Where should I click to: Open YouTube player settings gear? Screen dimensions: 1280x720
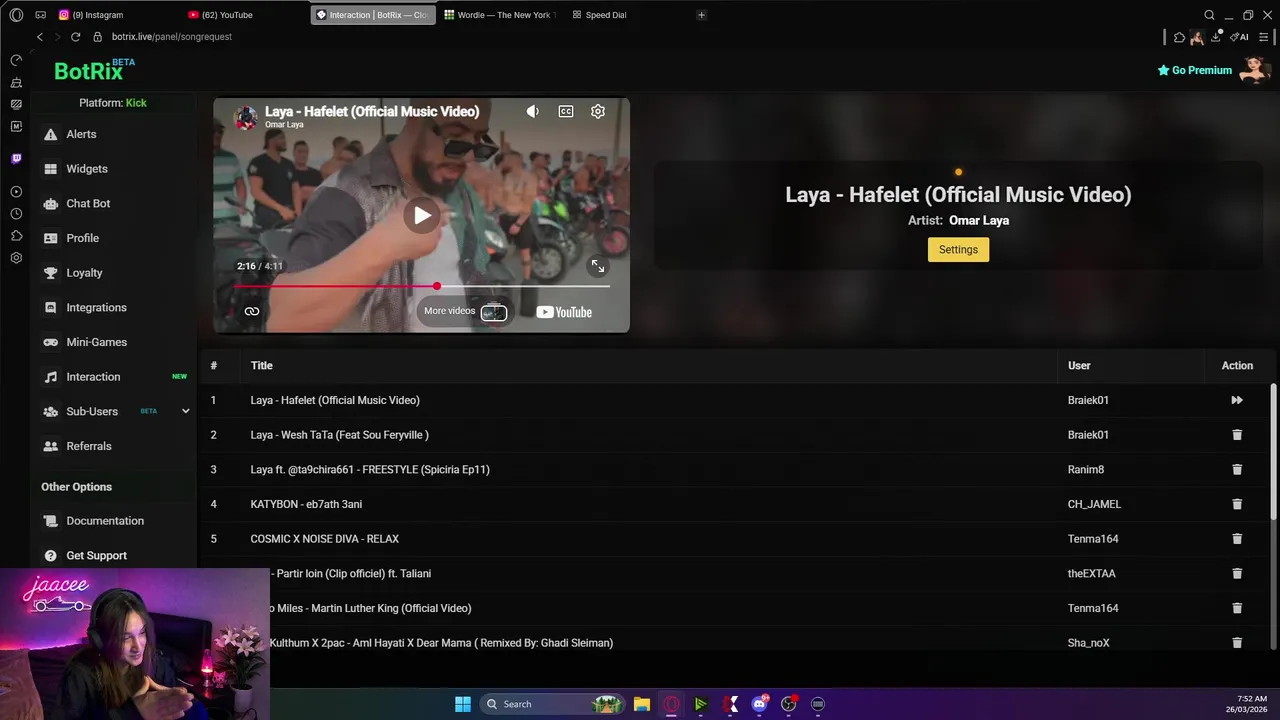tap(598, 111)
